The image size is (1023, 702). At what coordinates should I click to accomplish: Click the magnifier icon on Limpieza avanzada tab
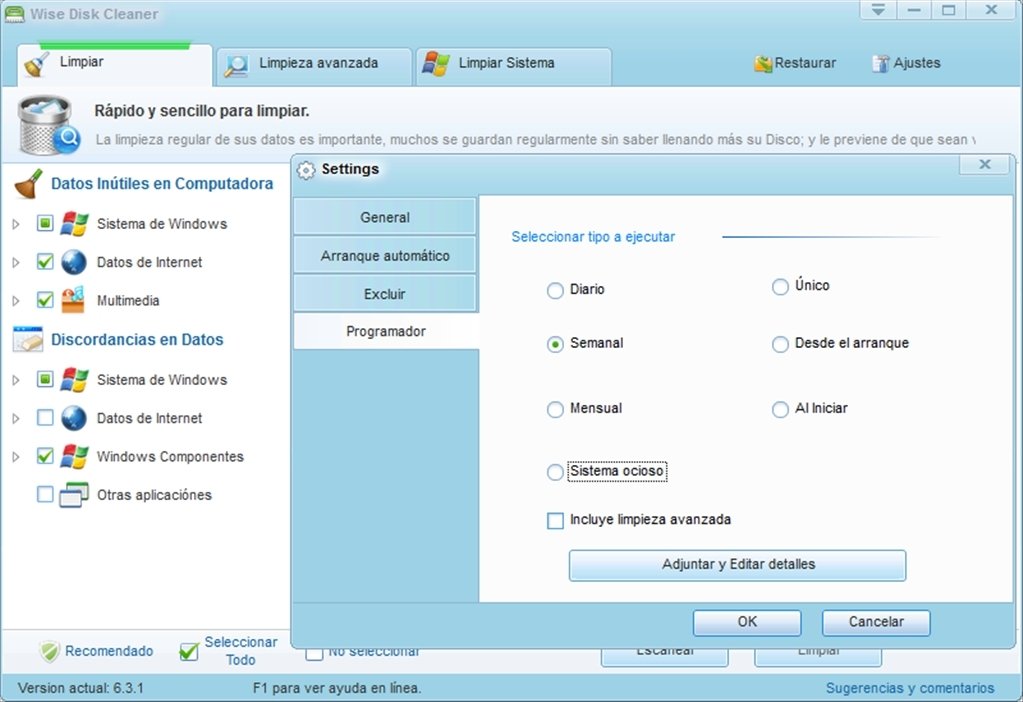click(x=236, y=66)
